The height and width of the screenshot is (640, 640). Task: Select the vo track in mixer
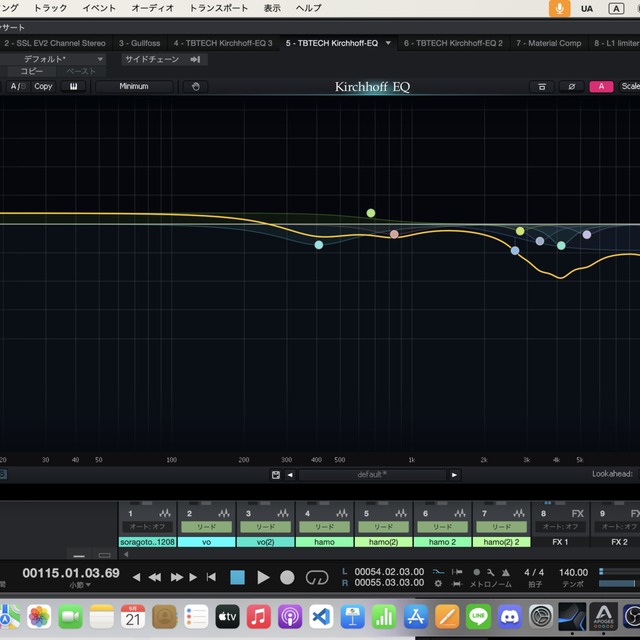207,541
